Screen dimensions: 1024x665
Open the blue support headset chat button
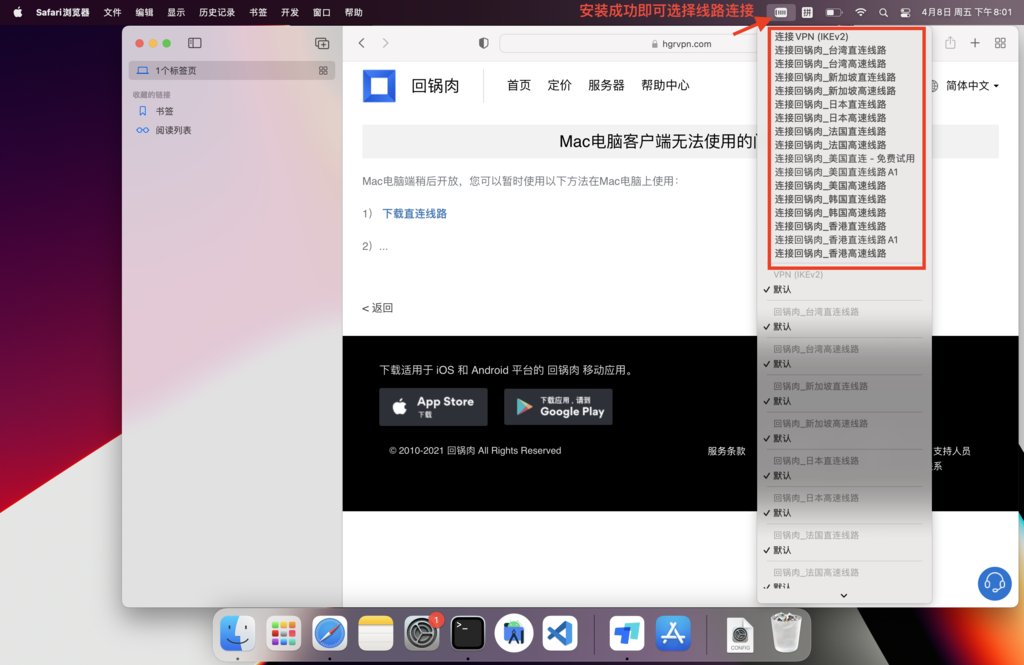[994, 583]
